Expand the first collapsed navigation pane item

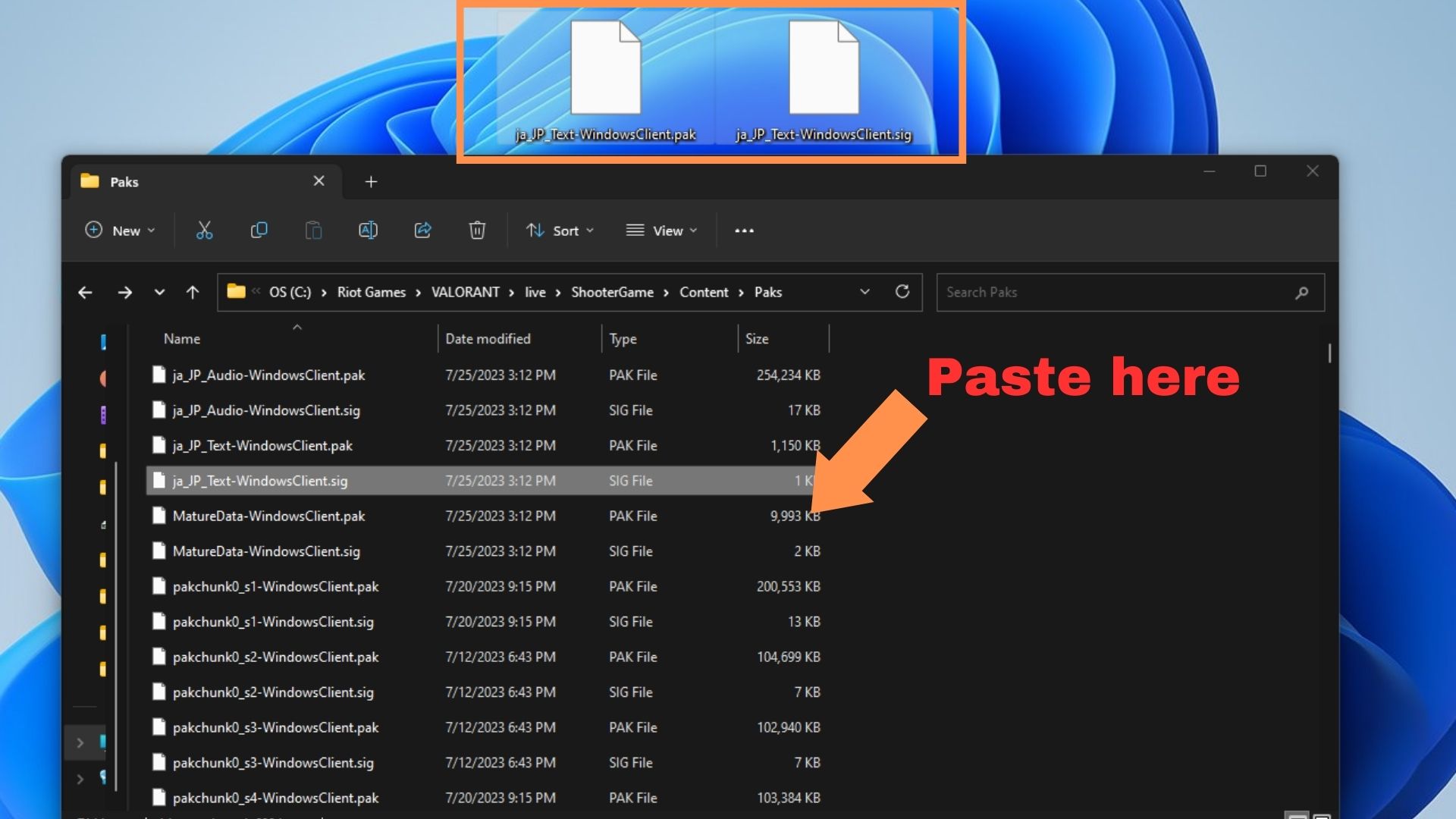80,742
